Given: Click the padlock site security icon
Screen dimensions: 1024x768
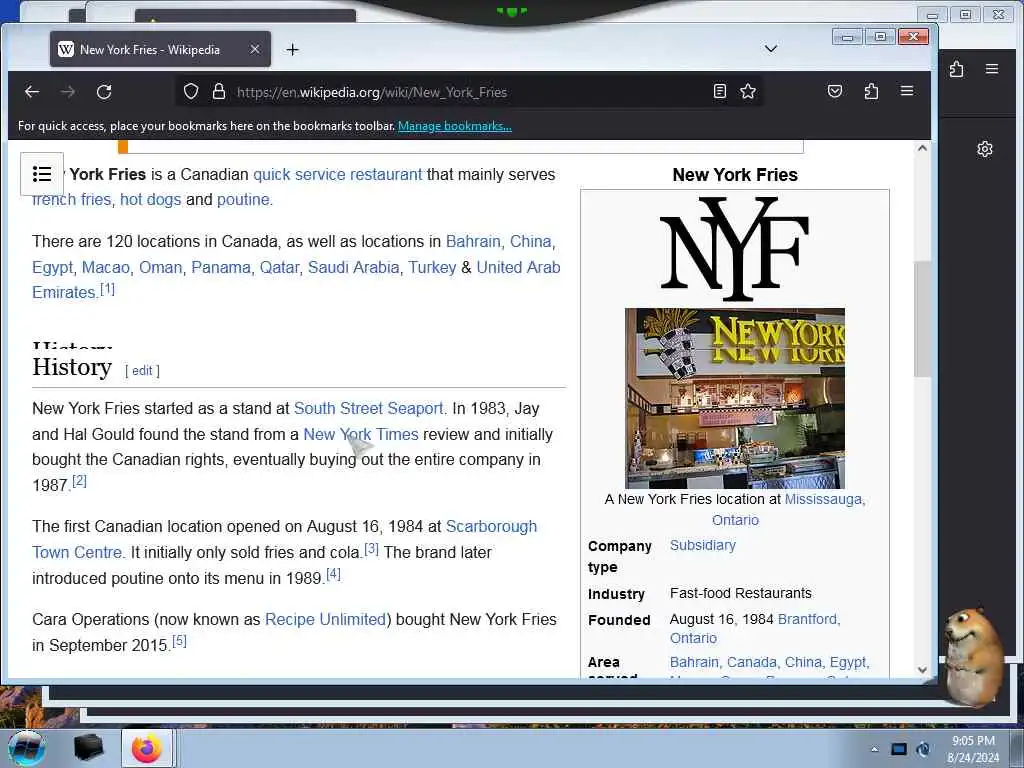Looking at the screenshot, I should (x=219, y=91).
